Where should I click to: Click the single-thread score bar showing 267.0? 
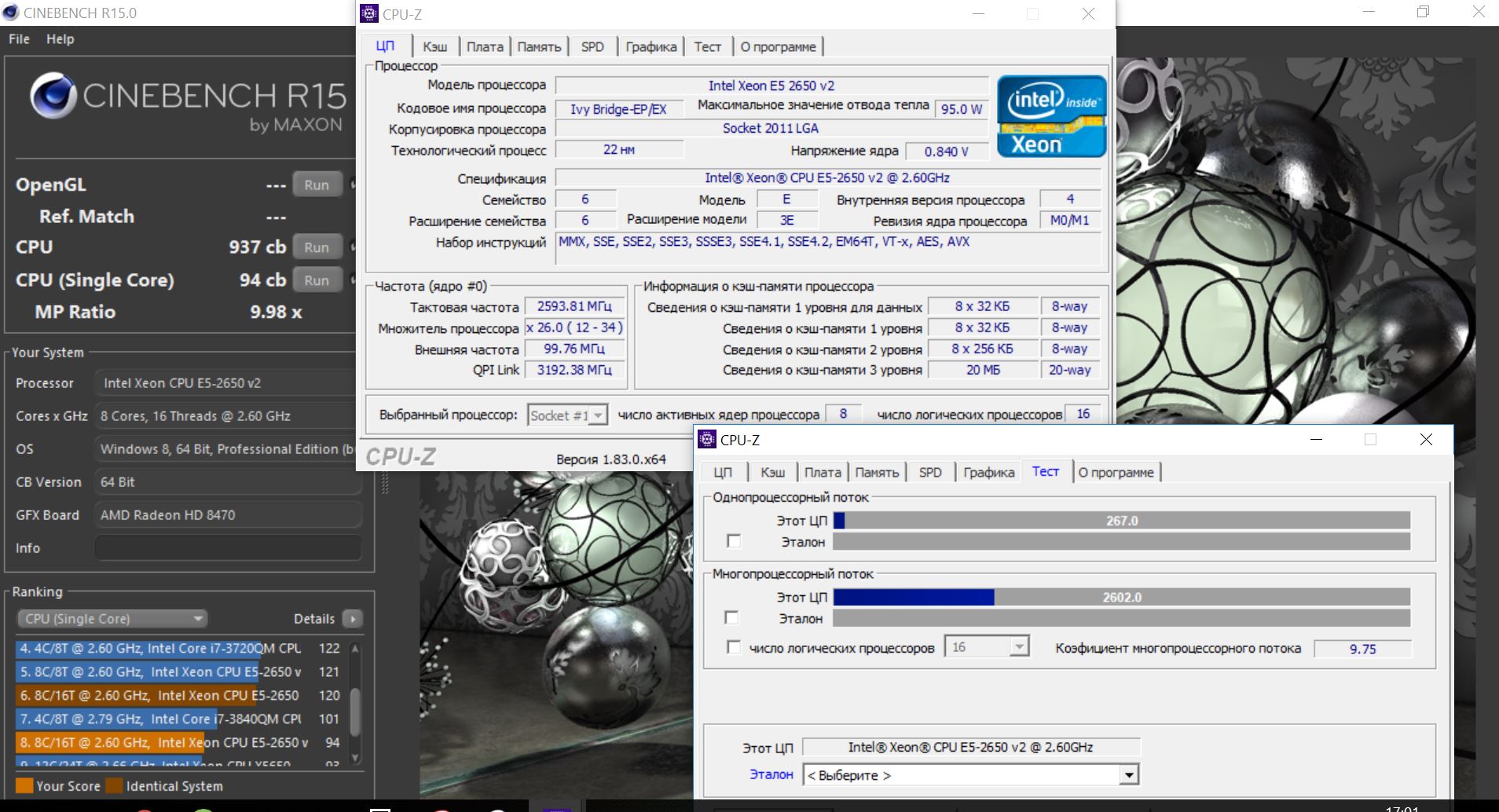tap(1122, 521)
